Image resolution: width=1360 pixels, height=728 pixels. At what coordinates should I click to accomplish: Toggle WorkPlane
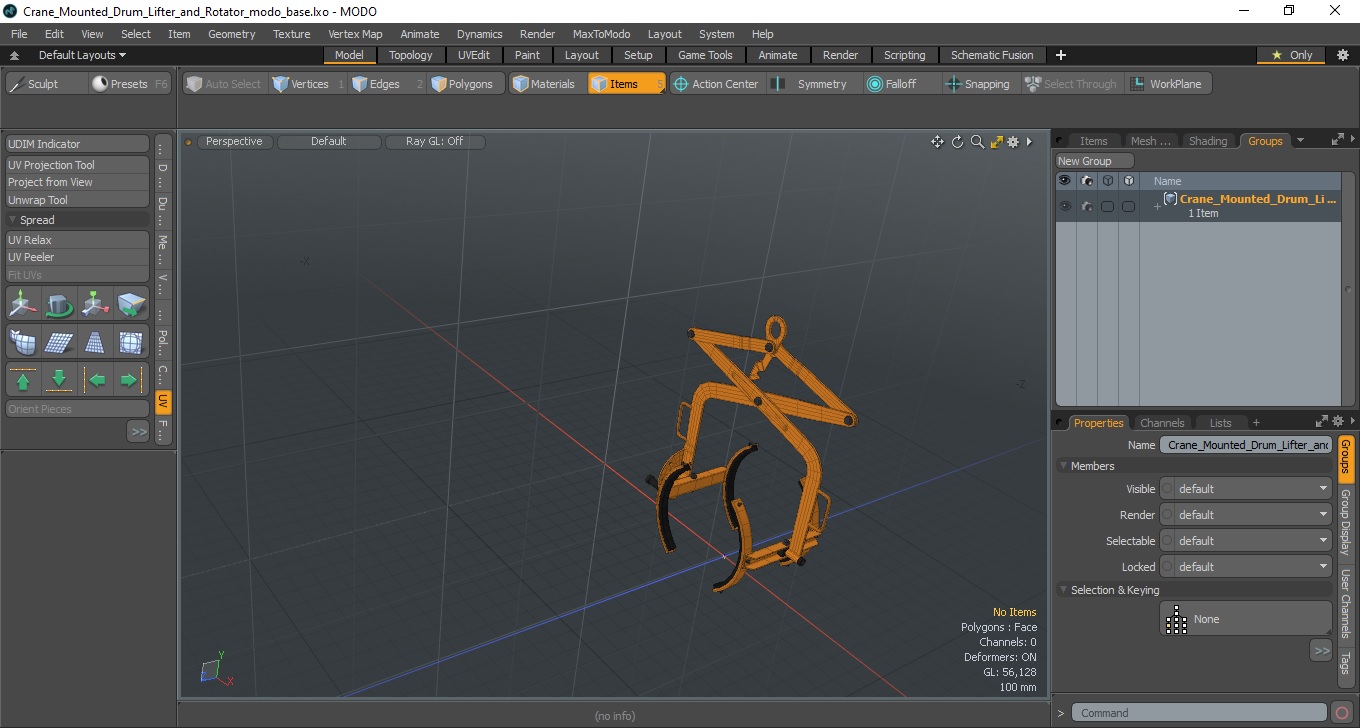click(1167, 84)
